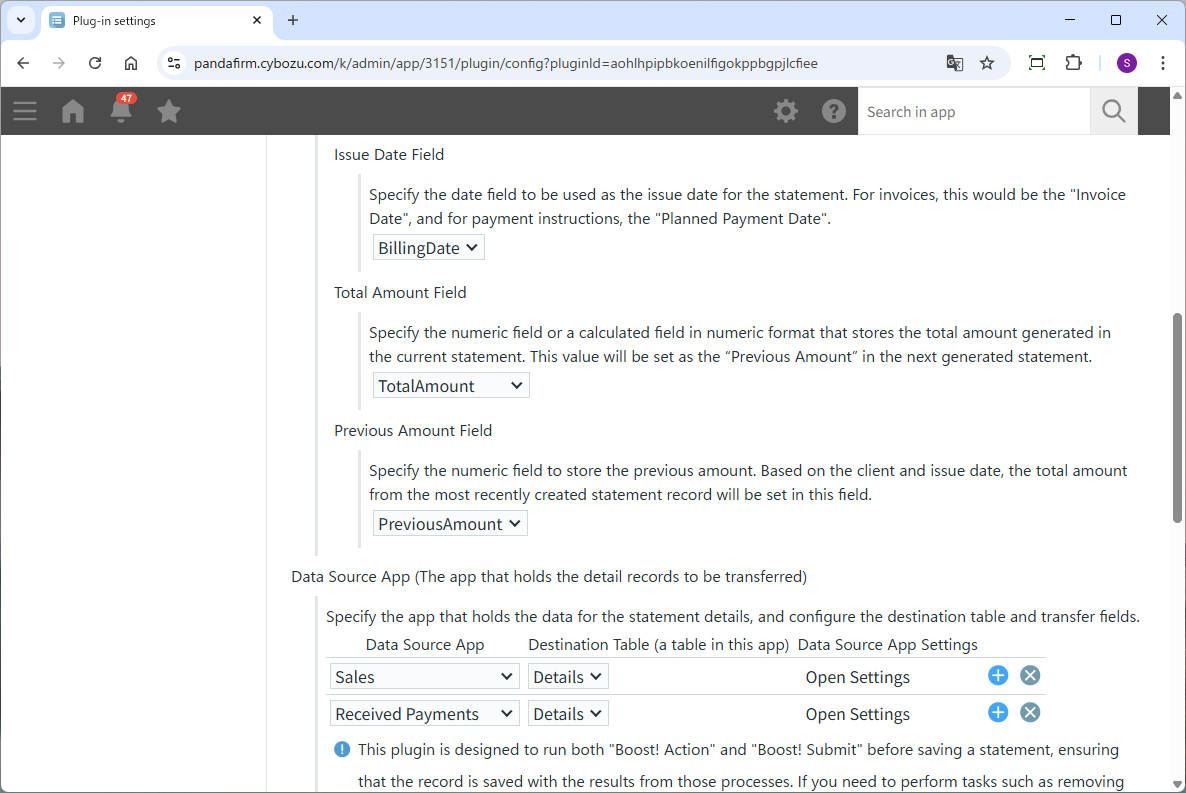Screen dimensions: 1186x793
Task: Add a row after Received Payments
Action: point(998,713)
